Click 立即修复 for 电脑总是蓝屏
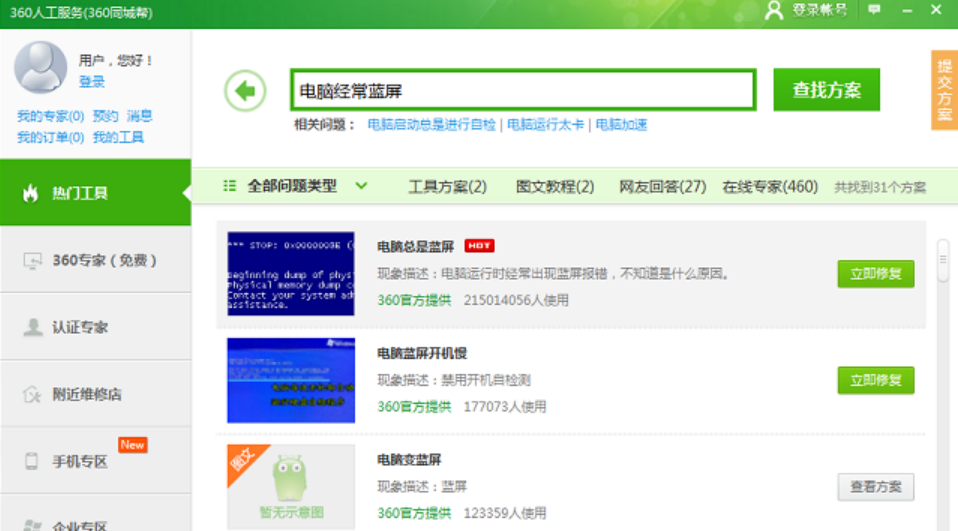 tap(875, 274)
